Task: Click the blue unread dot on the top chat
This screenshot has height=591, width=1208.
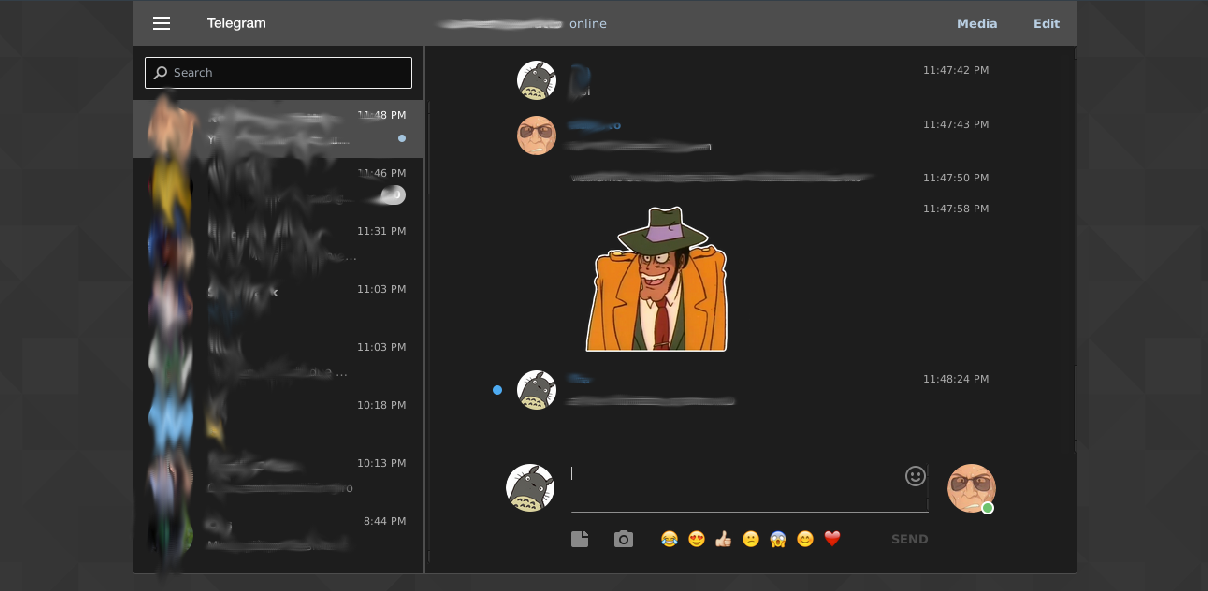Action: 402,138
